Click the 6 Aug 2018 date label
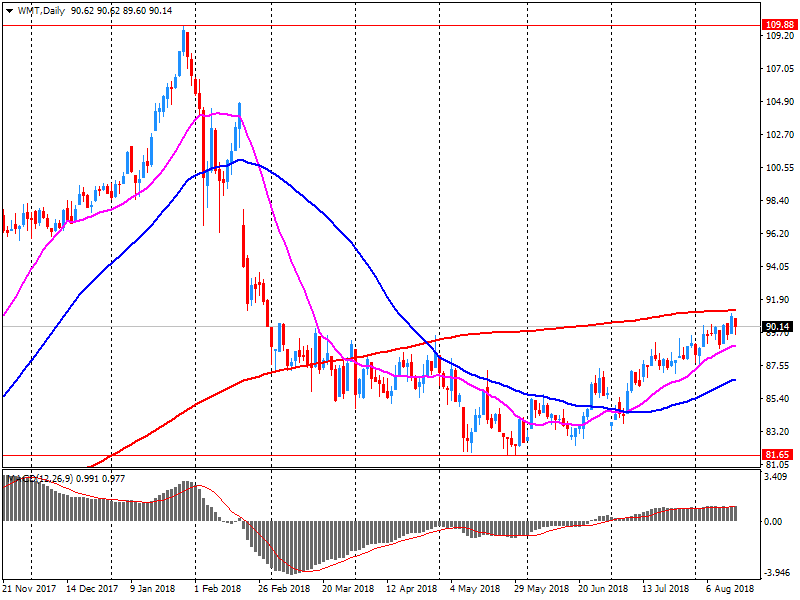 (x=730, y=588)
